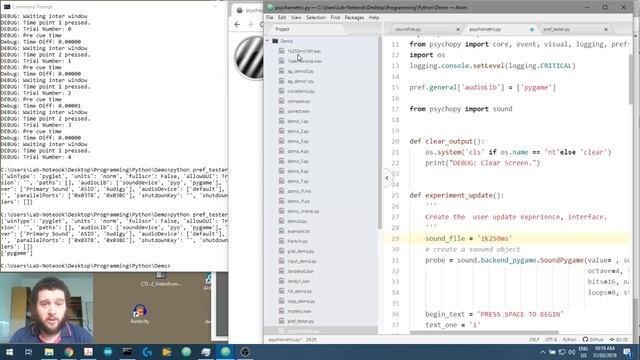
Task: Open demo_4.py in the project tree
Action: click(x=298, y=151)
